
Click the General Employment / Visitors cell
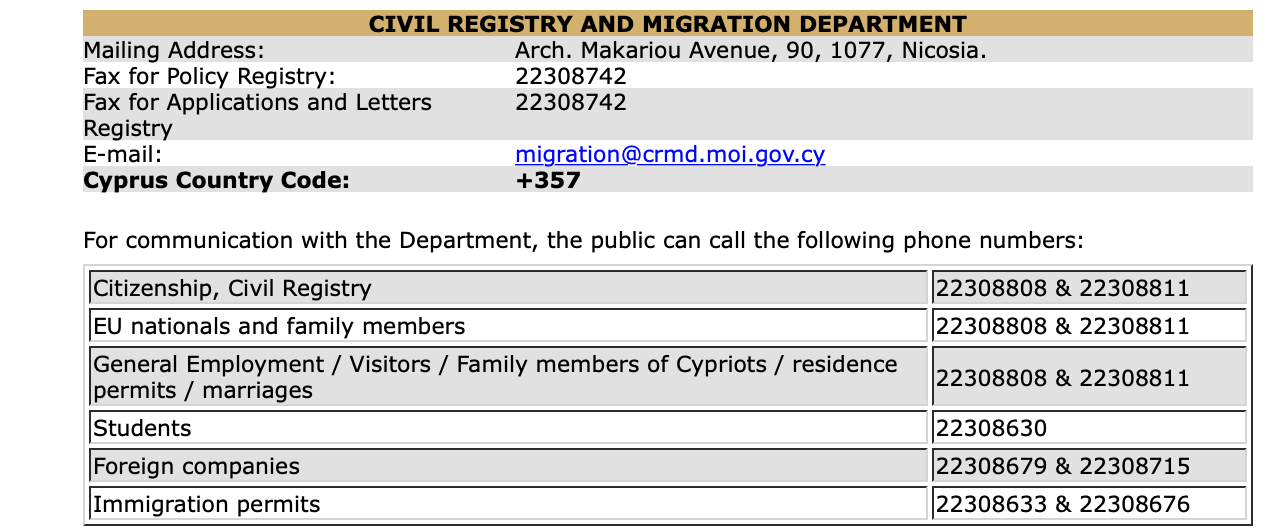tap(495, 377)
